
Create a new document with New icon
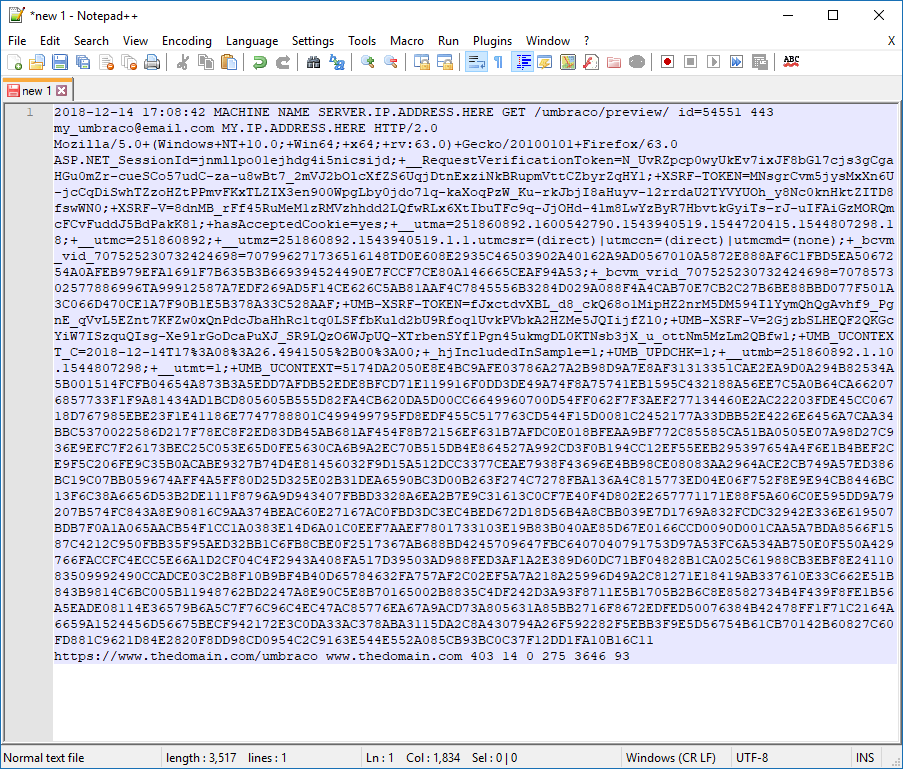click(14, 62)
